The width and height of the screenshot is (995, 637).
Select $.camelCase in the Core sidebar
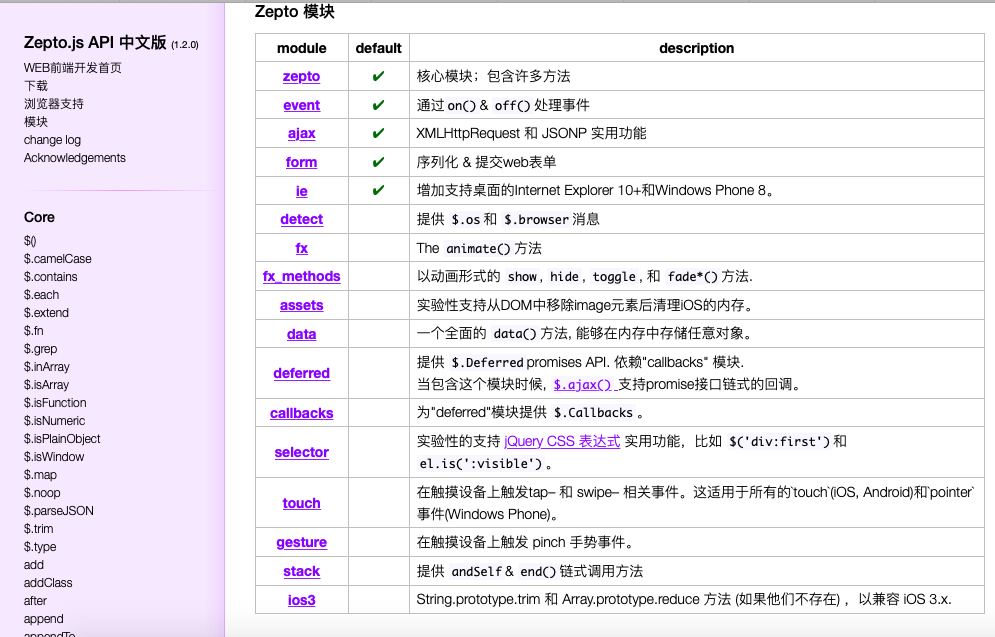57,258
